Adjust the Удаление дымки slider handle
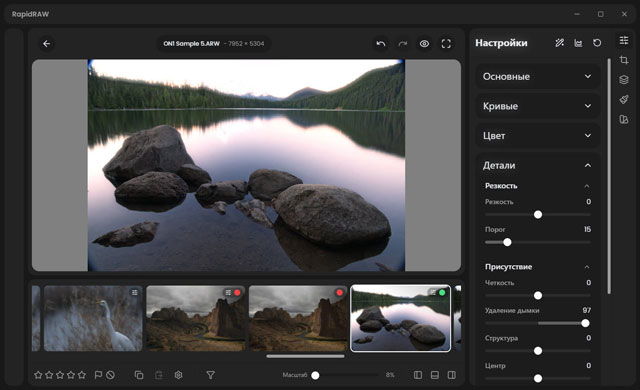This screenshot has width=640, height=390. pos(585,323)
